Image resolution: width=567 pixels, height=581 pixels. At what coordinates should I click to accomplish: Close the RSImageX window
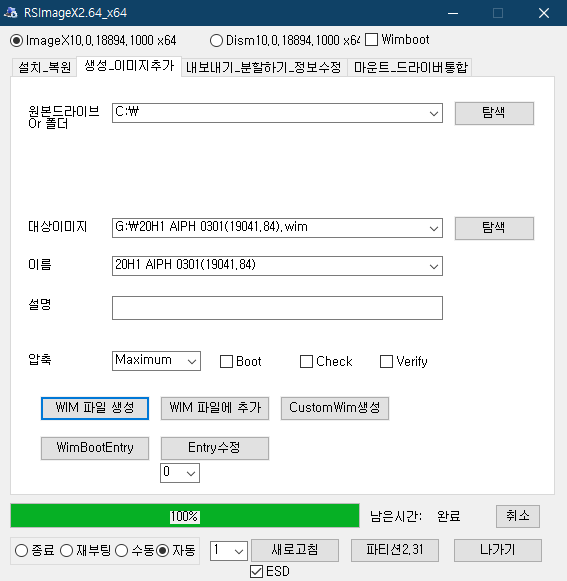click(544, 13)
